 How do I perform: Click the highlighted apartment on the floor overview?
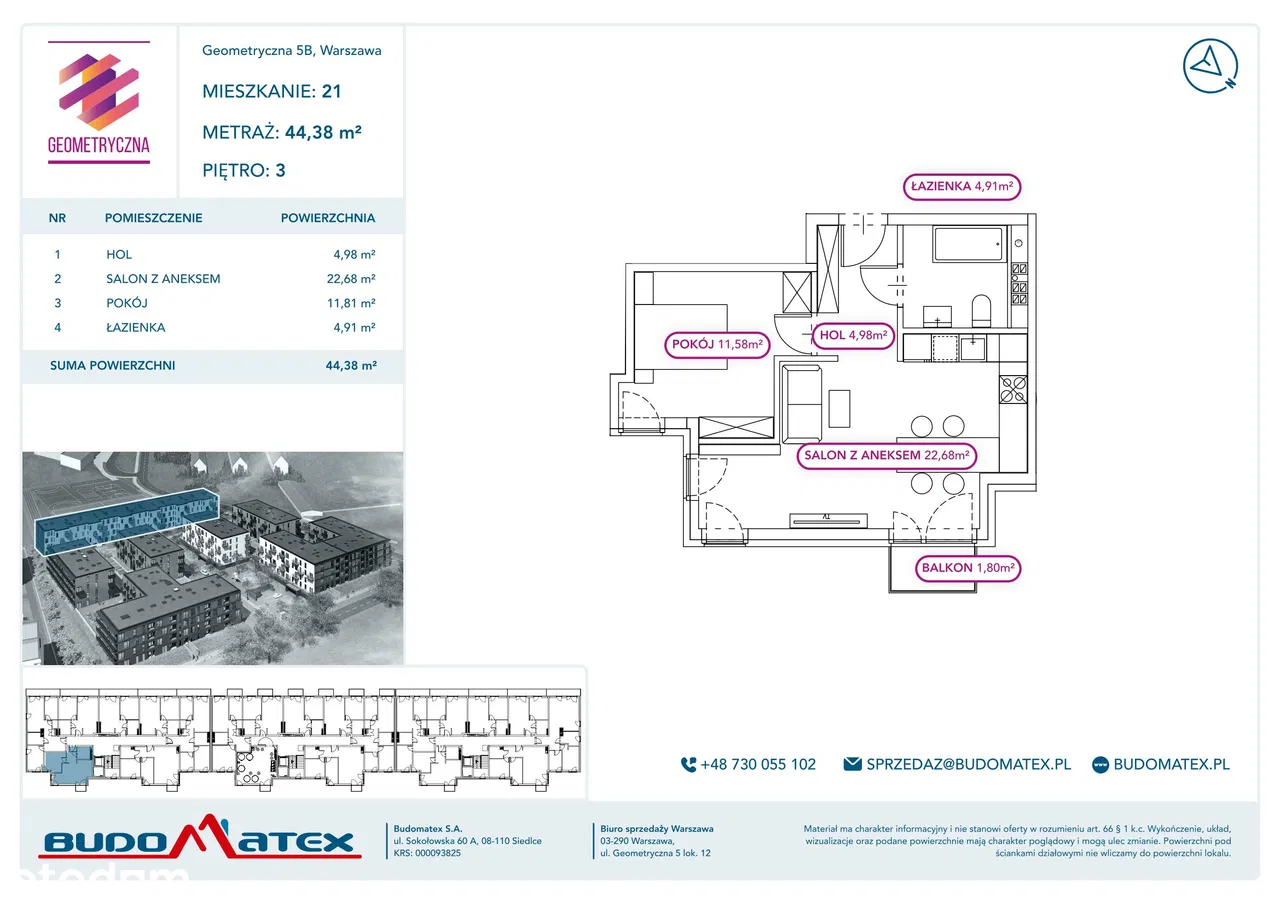[70, 761]
